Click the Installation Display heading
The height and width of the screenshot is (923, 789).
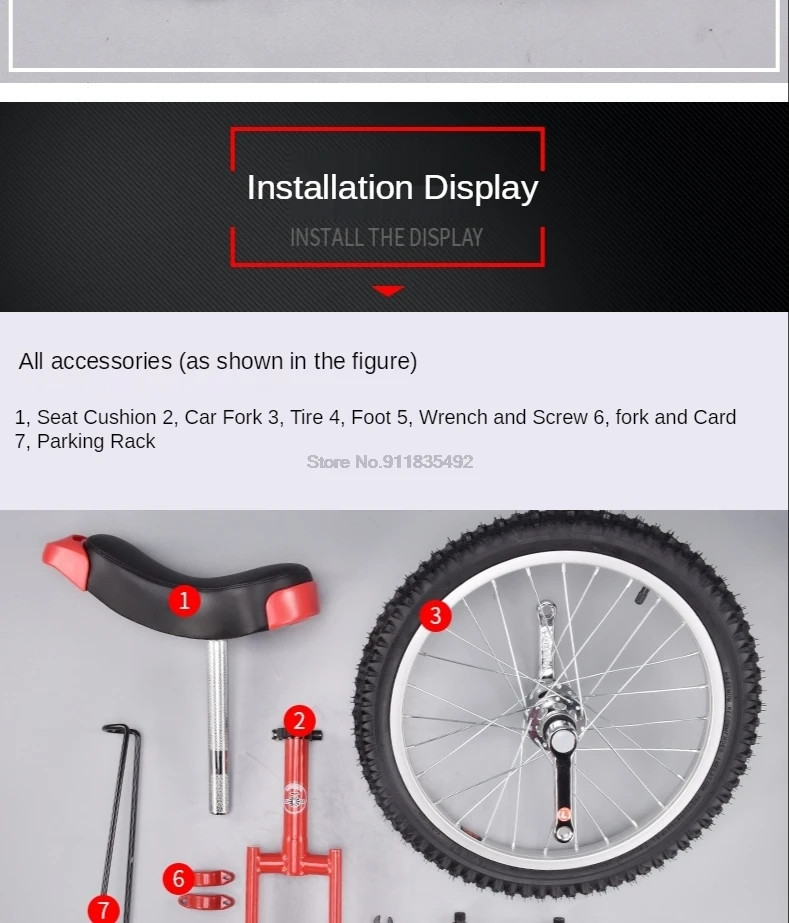tap(393, 188)
